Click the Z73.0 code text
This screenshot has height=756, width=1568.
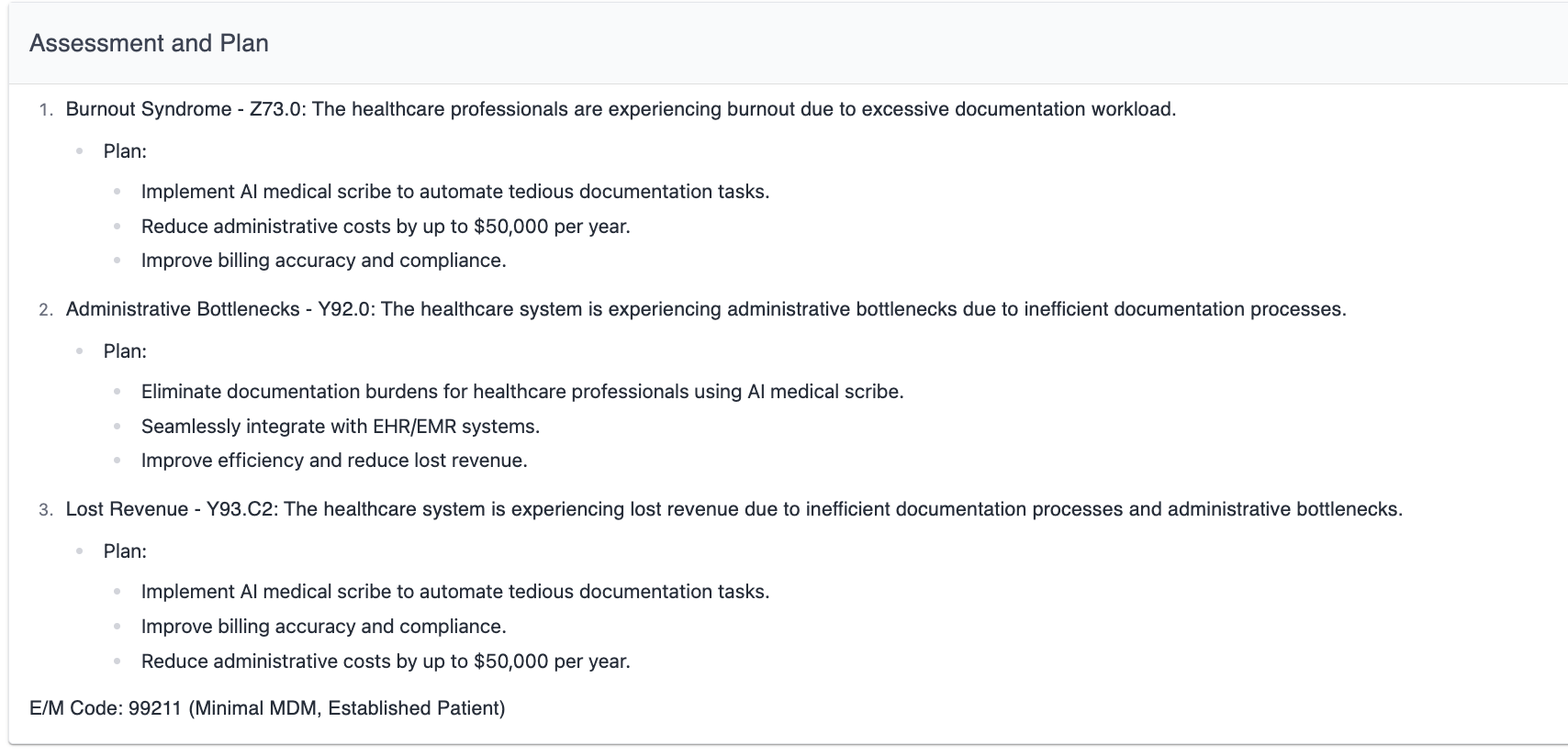point(277,109)
